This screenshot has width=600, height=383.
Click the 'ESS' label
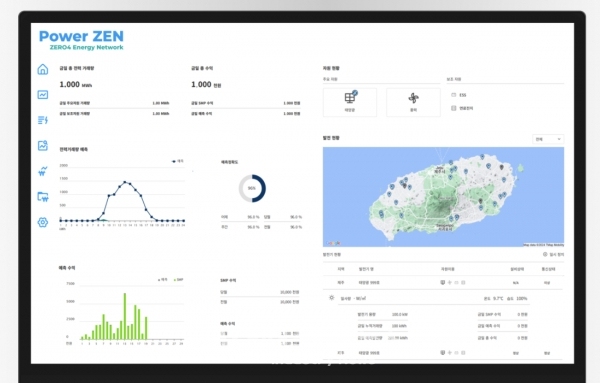tap(463, 95)
